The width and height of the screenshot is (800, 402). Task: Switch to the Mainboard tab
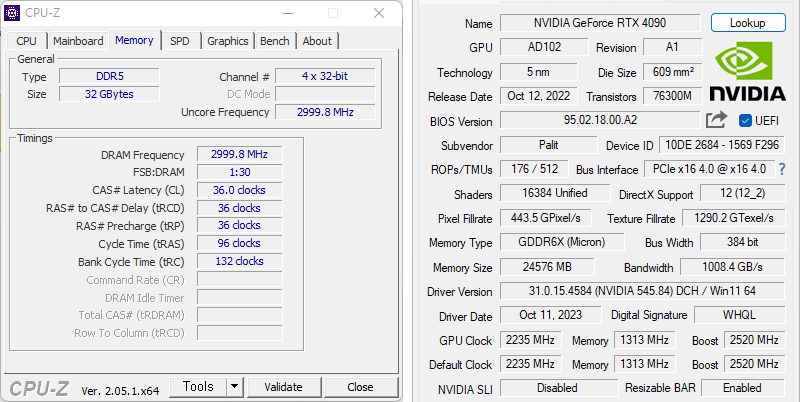click(x=78, y=41)
